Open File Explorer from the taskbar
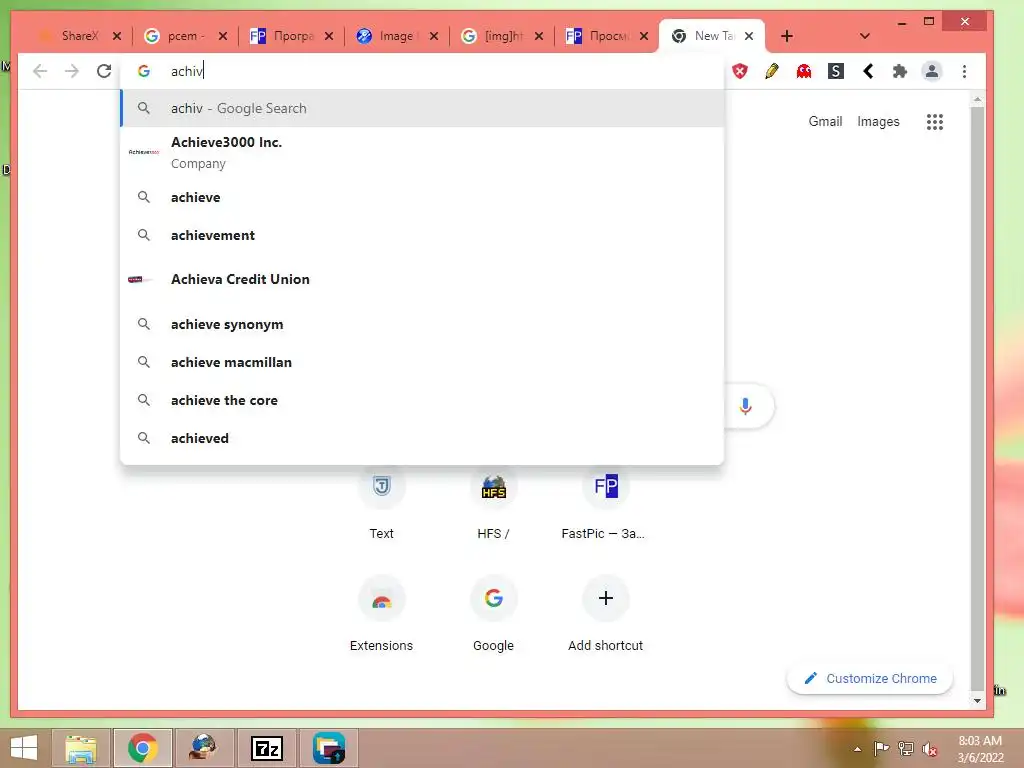The width and height of the screenshot is (1024, 768). point(80,748)
